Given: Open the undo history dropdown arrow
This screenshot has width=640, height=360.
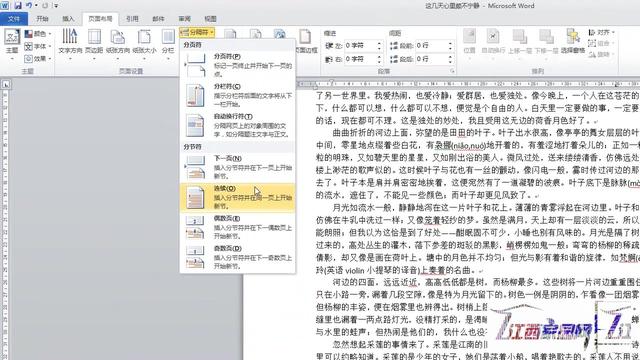Looking at the screenshot, I should [36, 6].
